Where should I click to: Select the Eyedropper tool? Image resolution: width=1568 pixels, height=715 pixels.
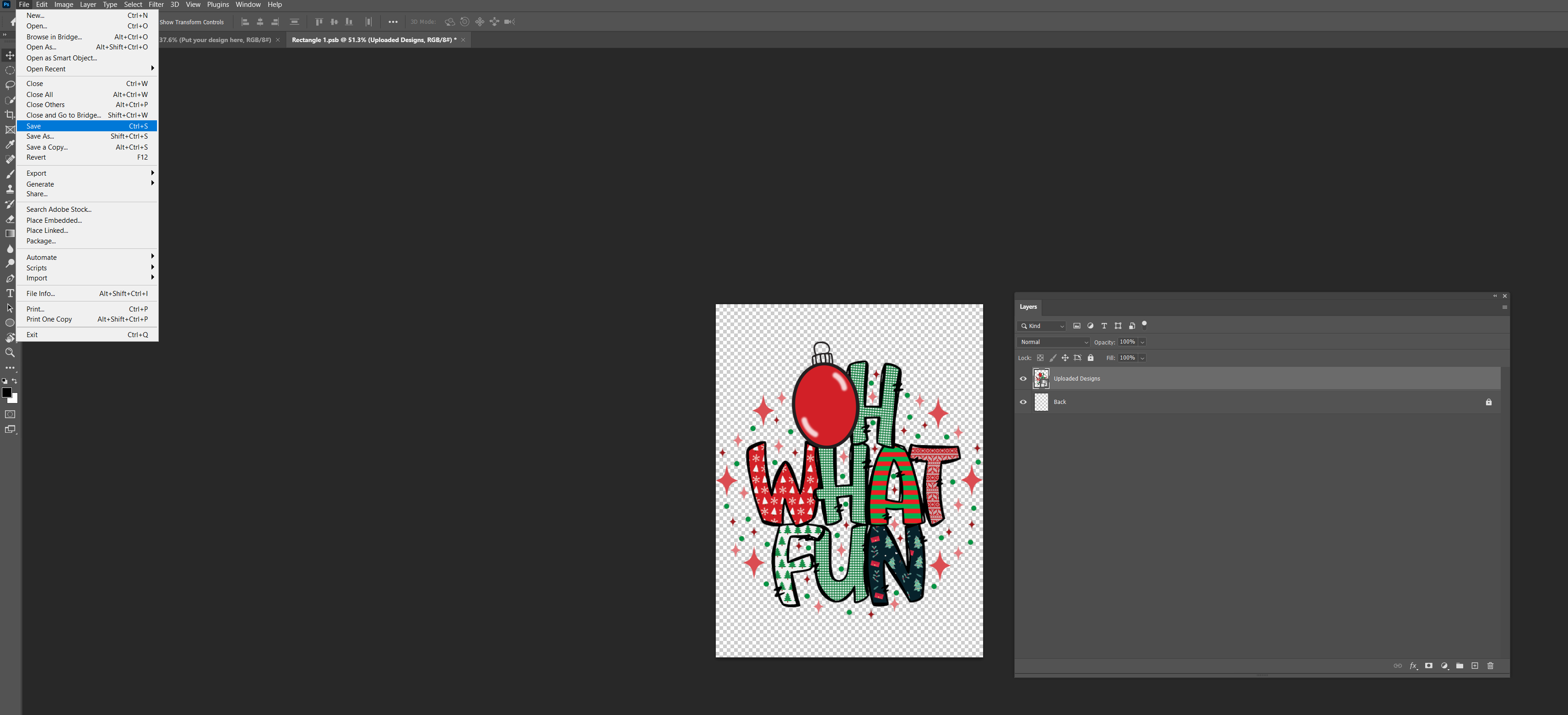(10, 144)
